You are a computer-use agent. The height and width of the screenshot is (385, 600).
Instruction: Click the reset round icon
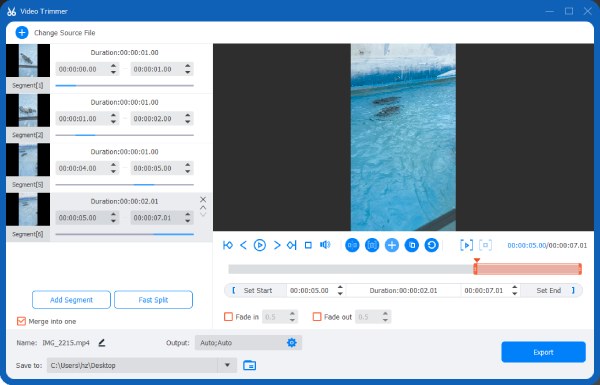click(x=432, y=245)
